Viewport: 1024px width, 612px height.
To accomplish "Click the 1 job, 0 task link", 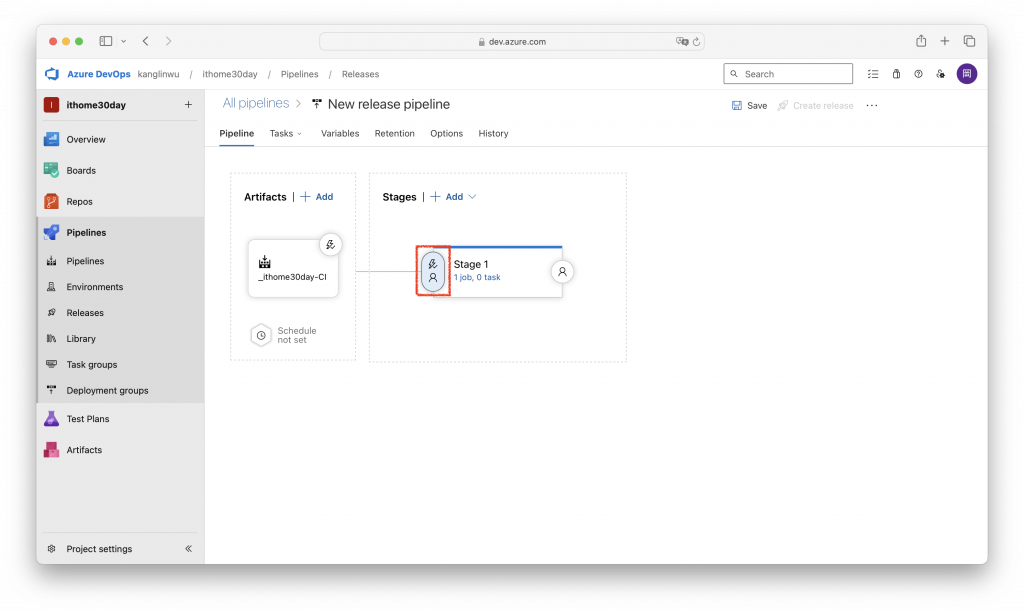I will coord(477,278).
